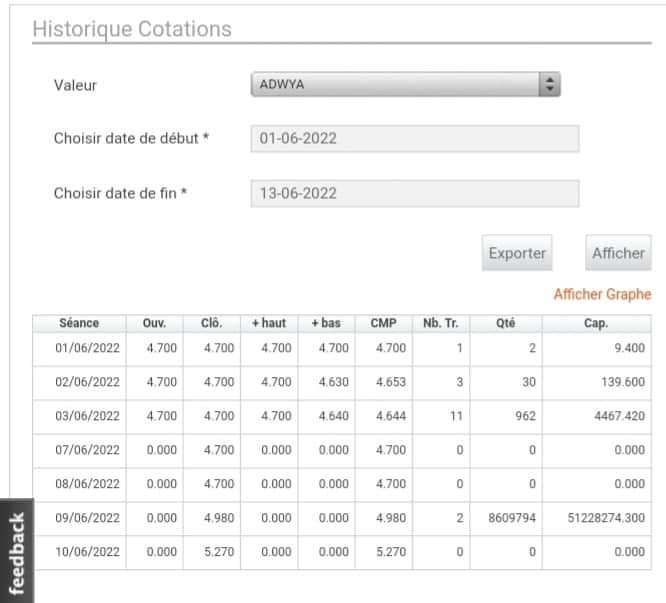Click the end date field 13-06-2022
Viewport: 666px width, 603px height.
[x=415, y=194]
